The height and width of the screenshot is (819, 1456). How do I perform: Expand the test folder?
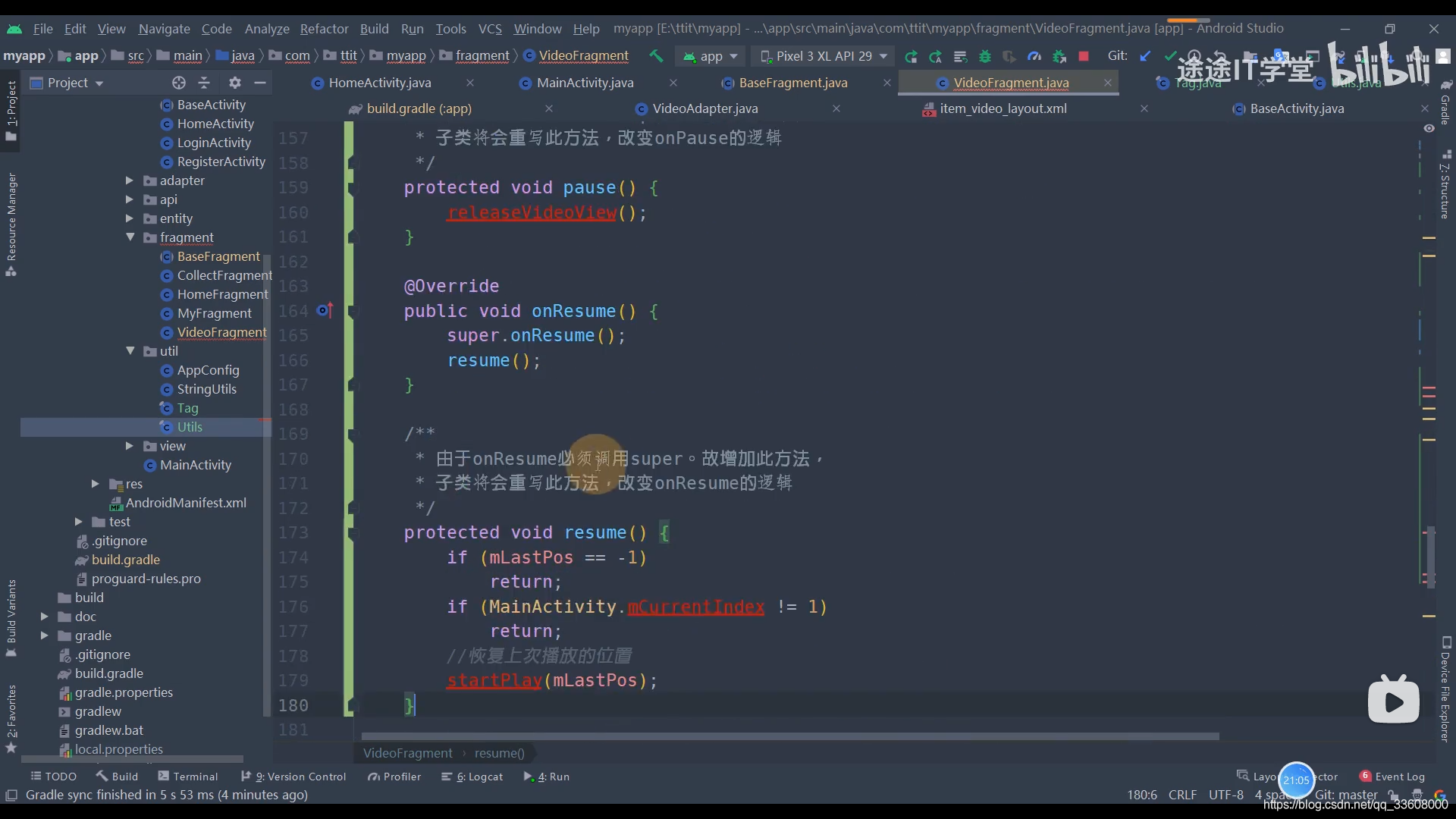coord(78,522)
